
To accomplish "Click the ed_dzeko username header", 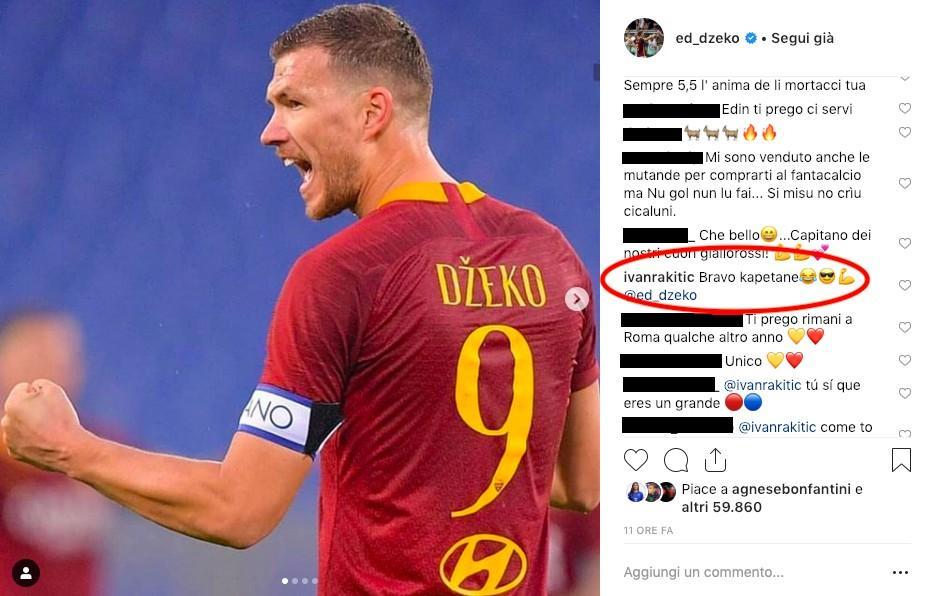I will pyautogui.click(x=707, y=38).
